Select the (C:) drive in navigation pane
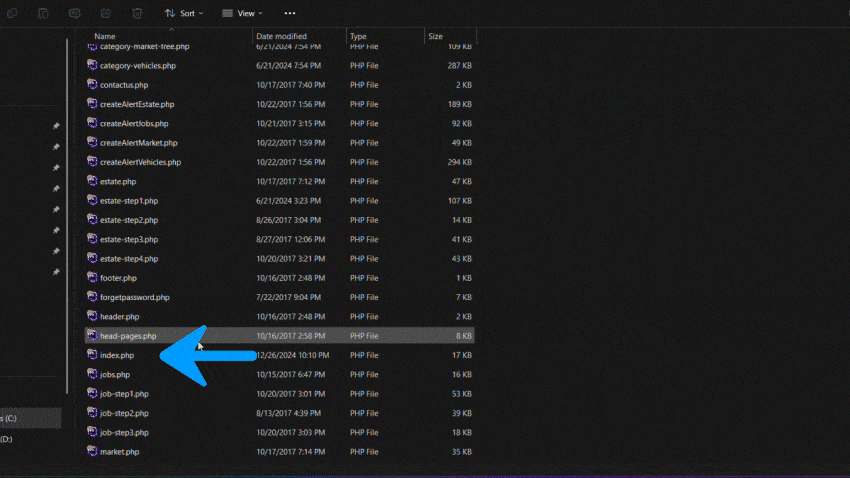This screenshot has width=850, height=478. (x=30, y=418)
